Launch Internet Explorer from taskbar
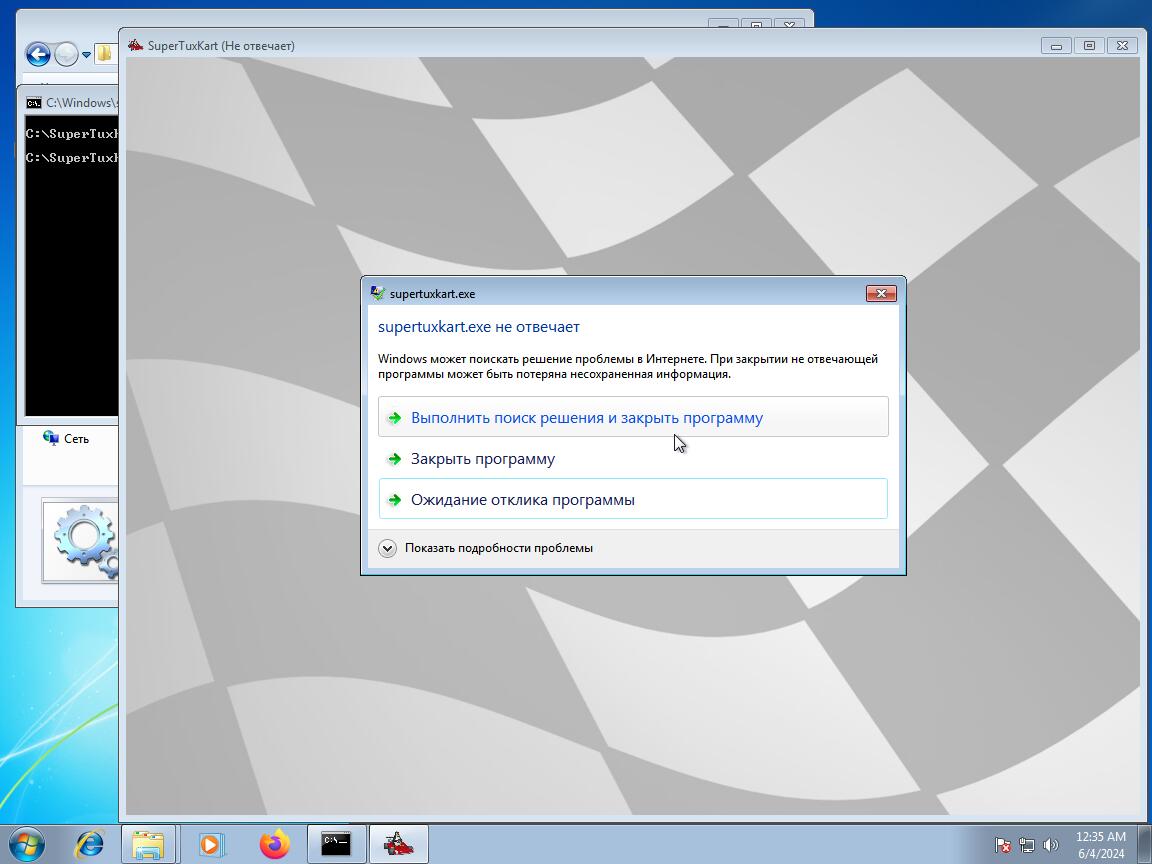The height and width of the screenshot is (864, 1152). (90, 844)
